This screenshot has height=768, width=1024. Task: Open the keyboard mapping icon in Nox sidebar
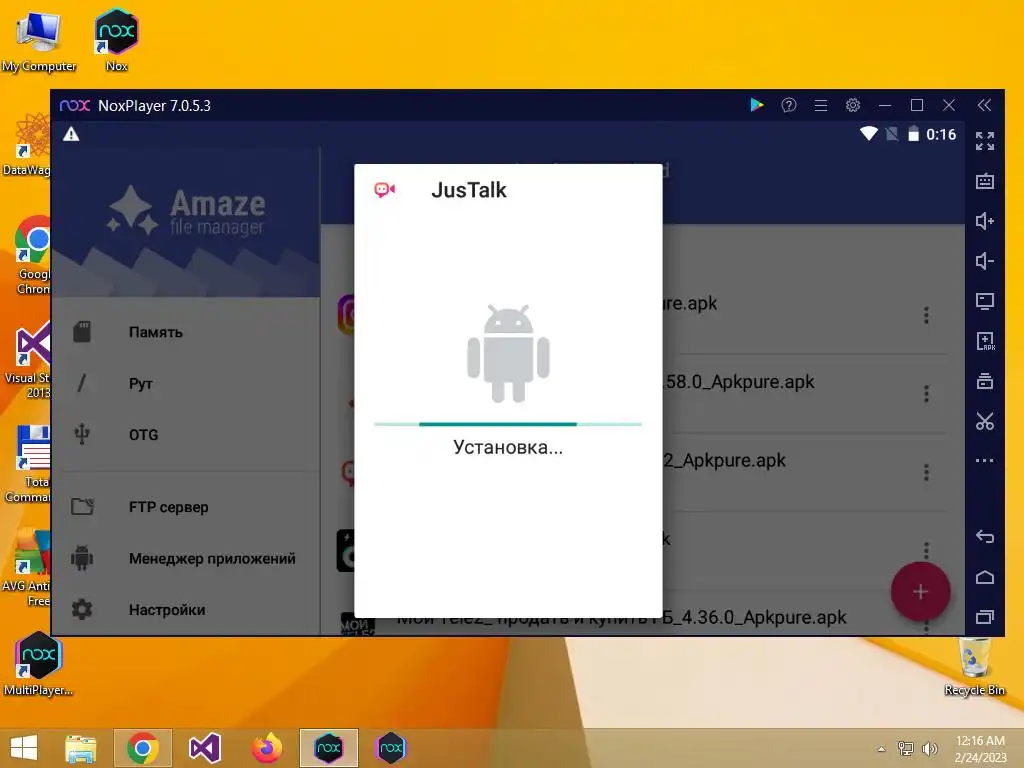point(985,181)
